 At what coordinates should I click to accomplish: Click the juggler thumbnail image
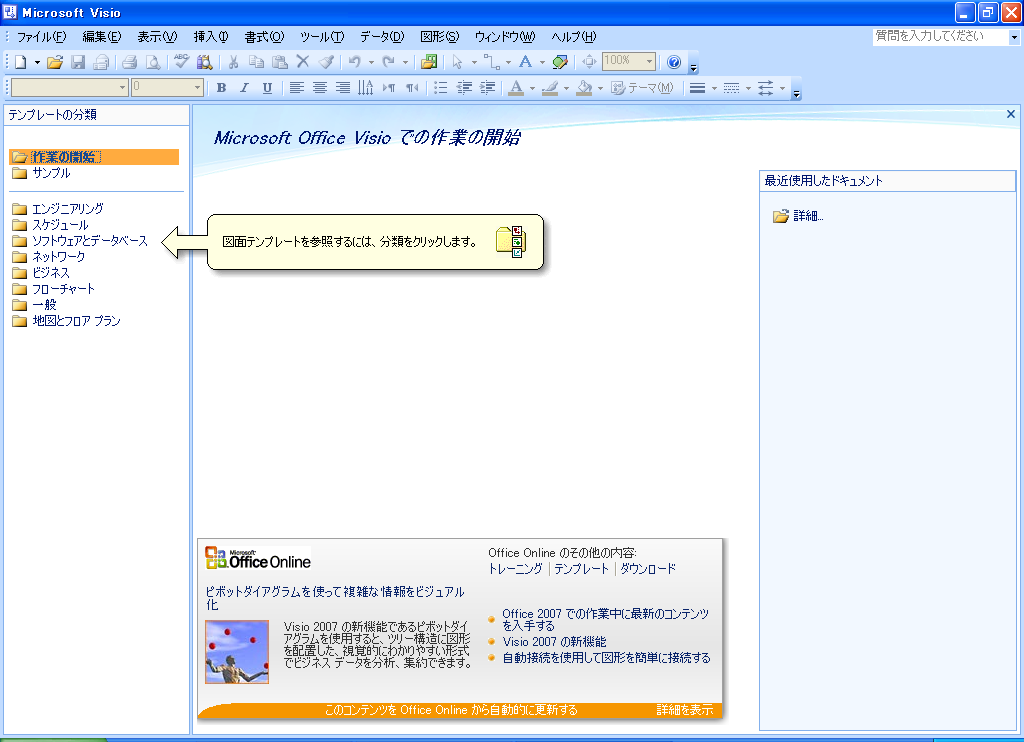237,652
